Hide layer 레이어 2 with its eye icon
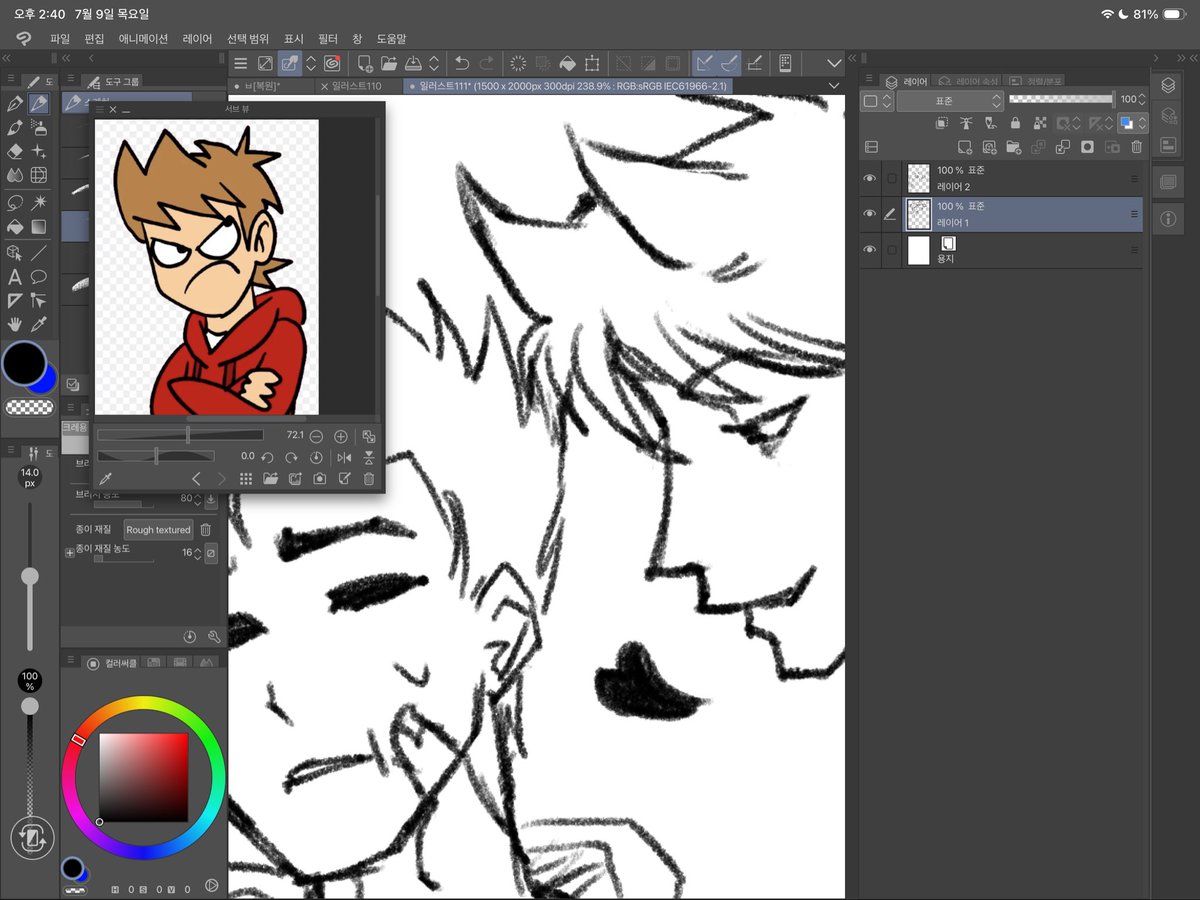 [x=870, y=178]
